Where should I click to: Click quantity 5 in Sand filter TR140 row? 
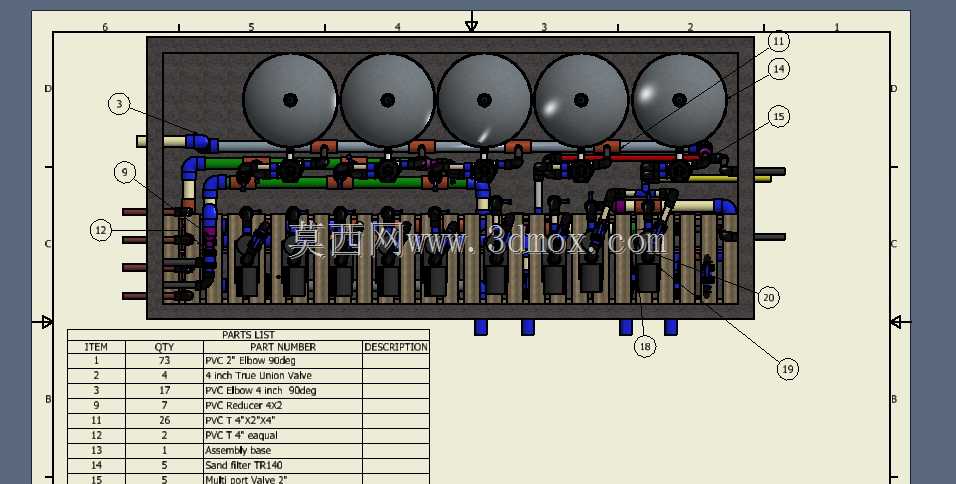[x=164, y=465]
